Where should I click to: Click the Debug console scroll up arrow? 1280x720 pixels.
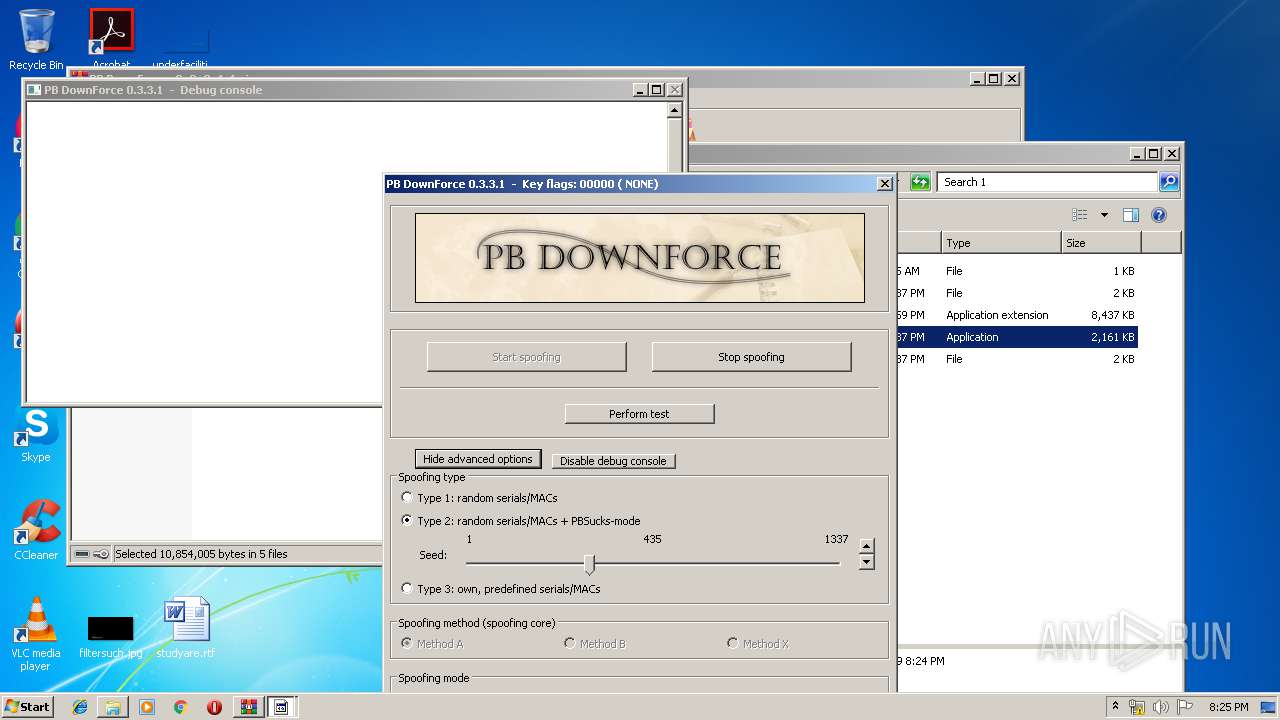point(674,111)
